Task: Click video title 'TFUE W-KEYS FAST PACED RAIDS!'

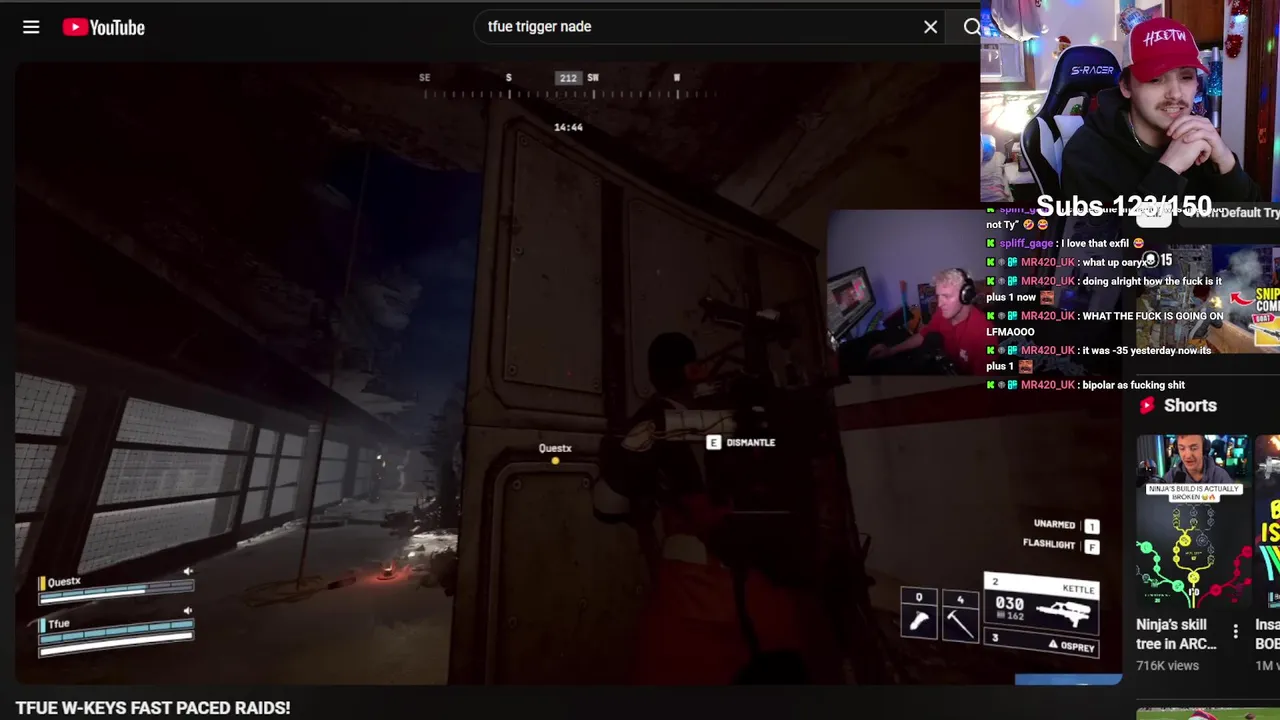Action: pyautogui.click(x=153, y=708)
